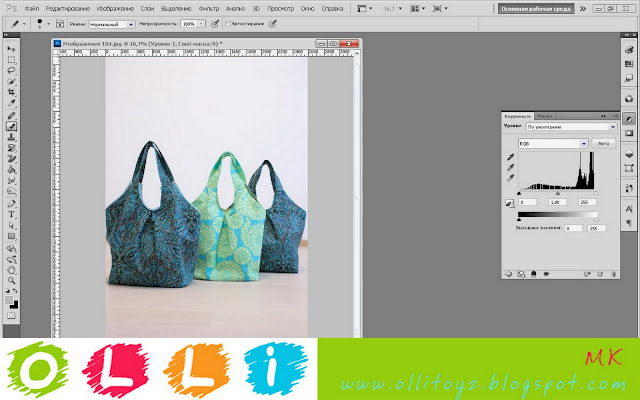Select the Rectangular Marquee tool
Screen dimensions: 640x400
tap(11, 60)
